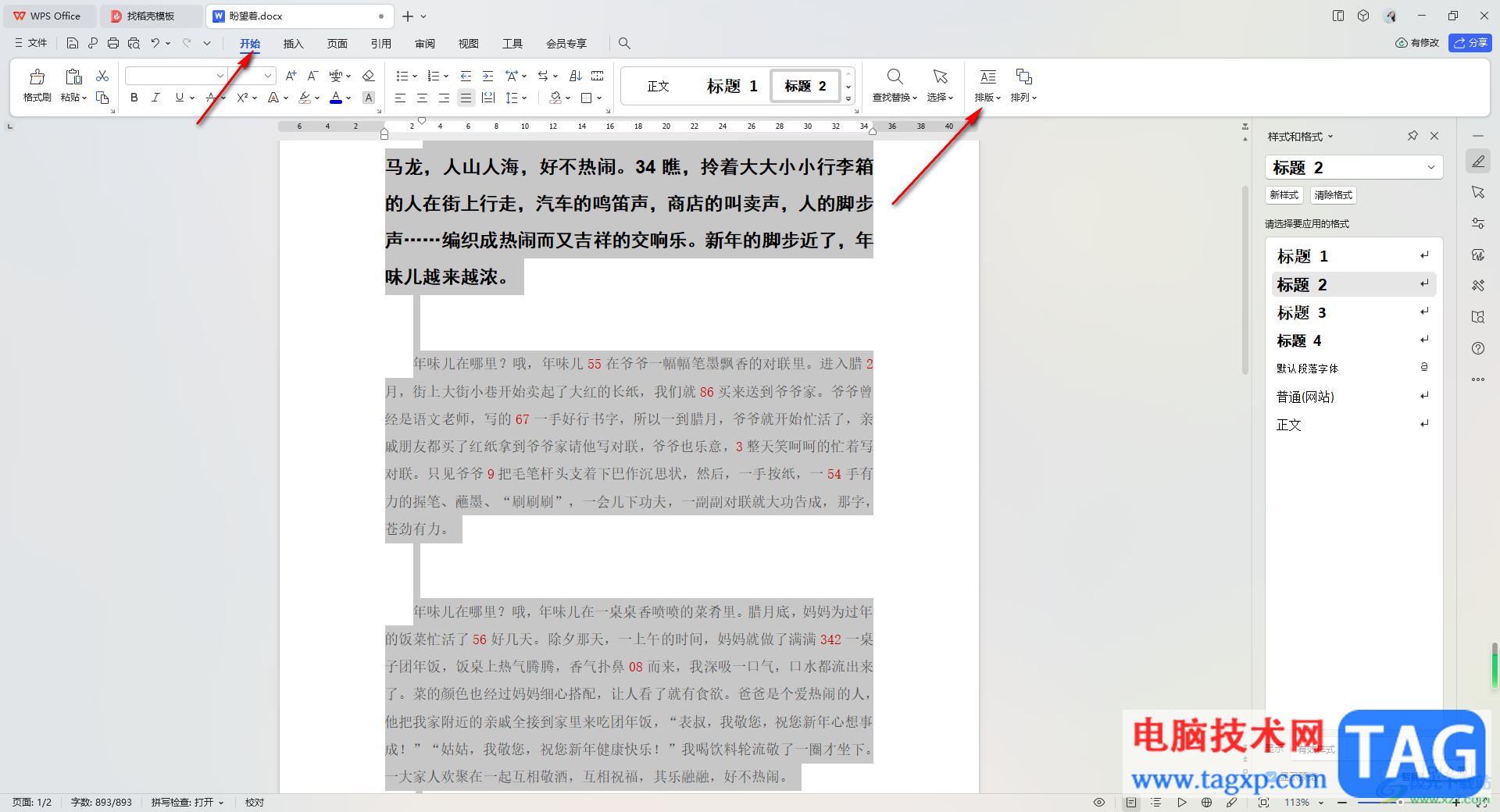Decrease paragraph indent
The height and width of the screenshot is (812, 1500).
[466, 76]
